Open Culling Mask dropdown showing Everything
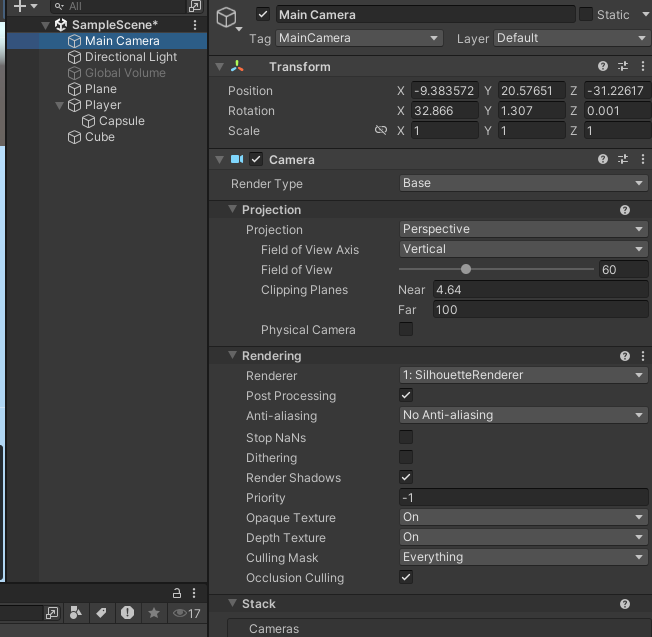This screenshot has height=637, width=652. click(524, 557)
